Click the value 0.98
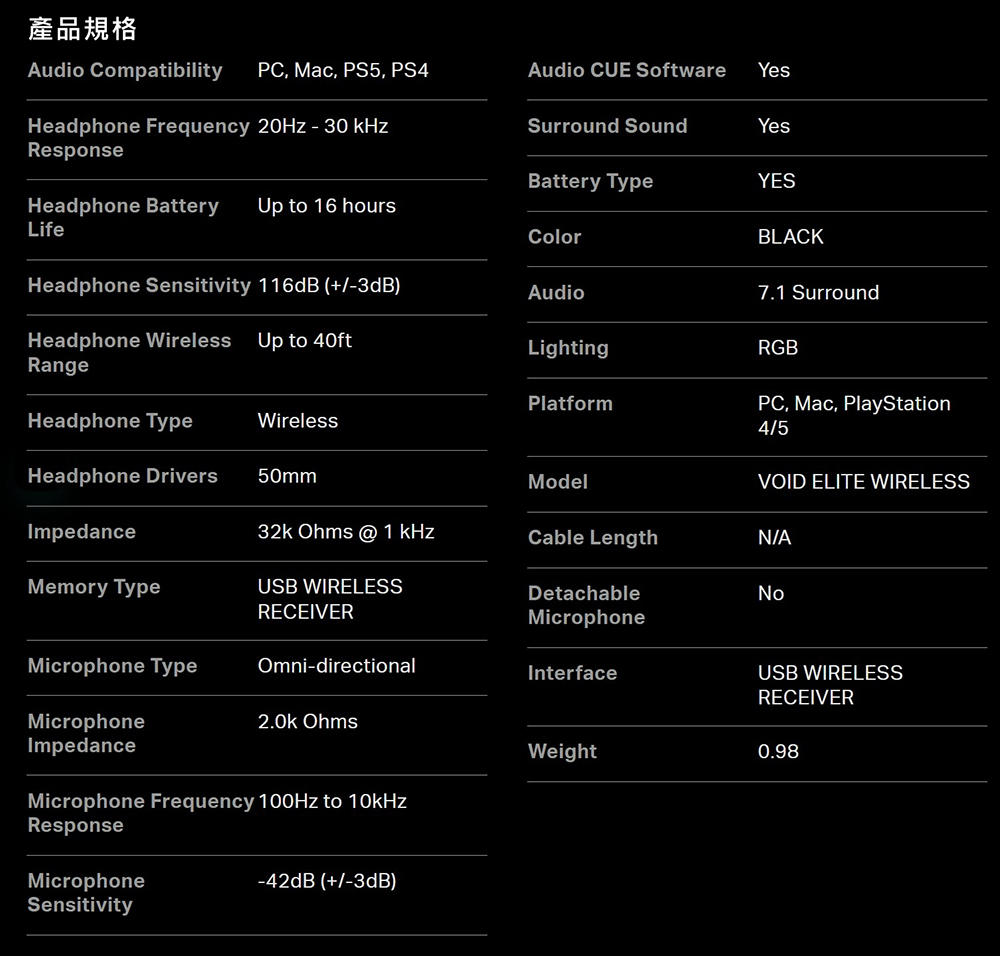The image size is (1000, 956). [x=778, y=752]
